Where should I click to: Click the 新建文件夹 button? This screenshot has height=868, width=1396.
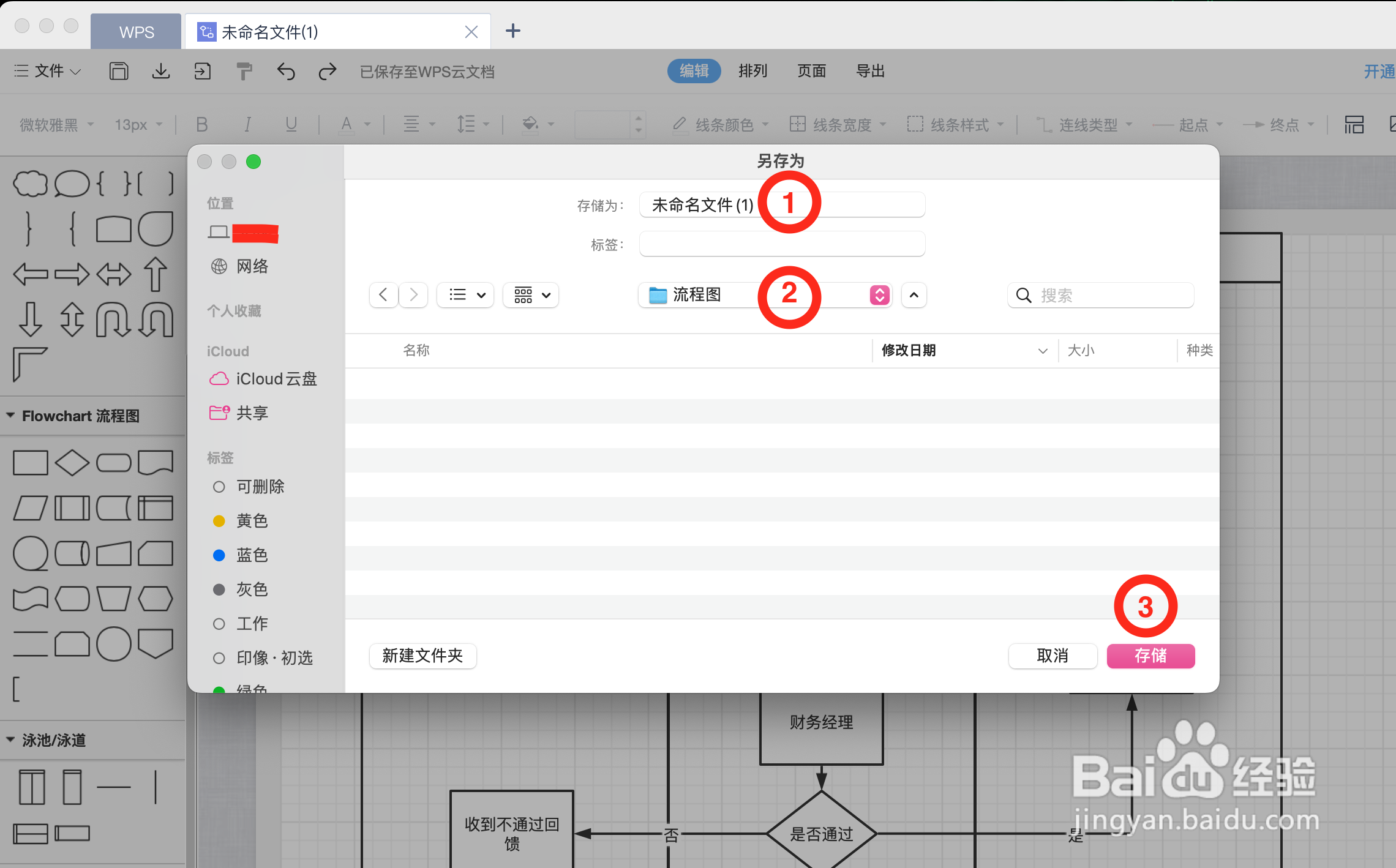[x=422, y=656]
